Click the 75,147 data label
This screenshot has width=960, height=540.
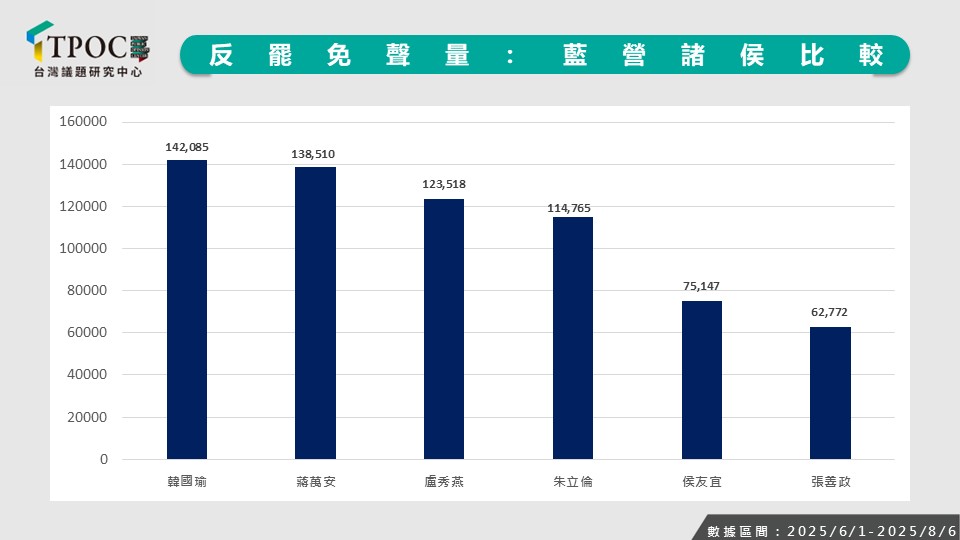pyautogui.click(x=701, y=286)
